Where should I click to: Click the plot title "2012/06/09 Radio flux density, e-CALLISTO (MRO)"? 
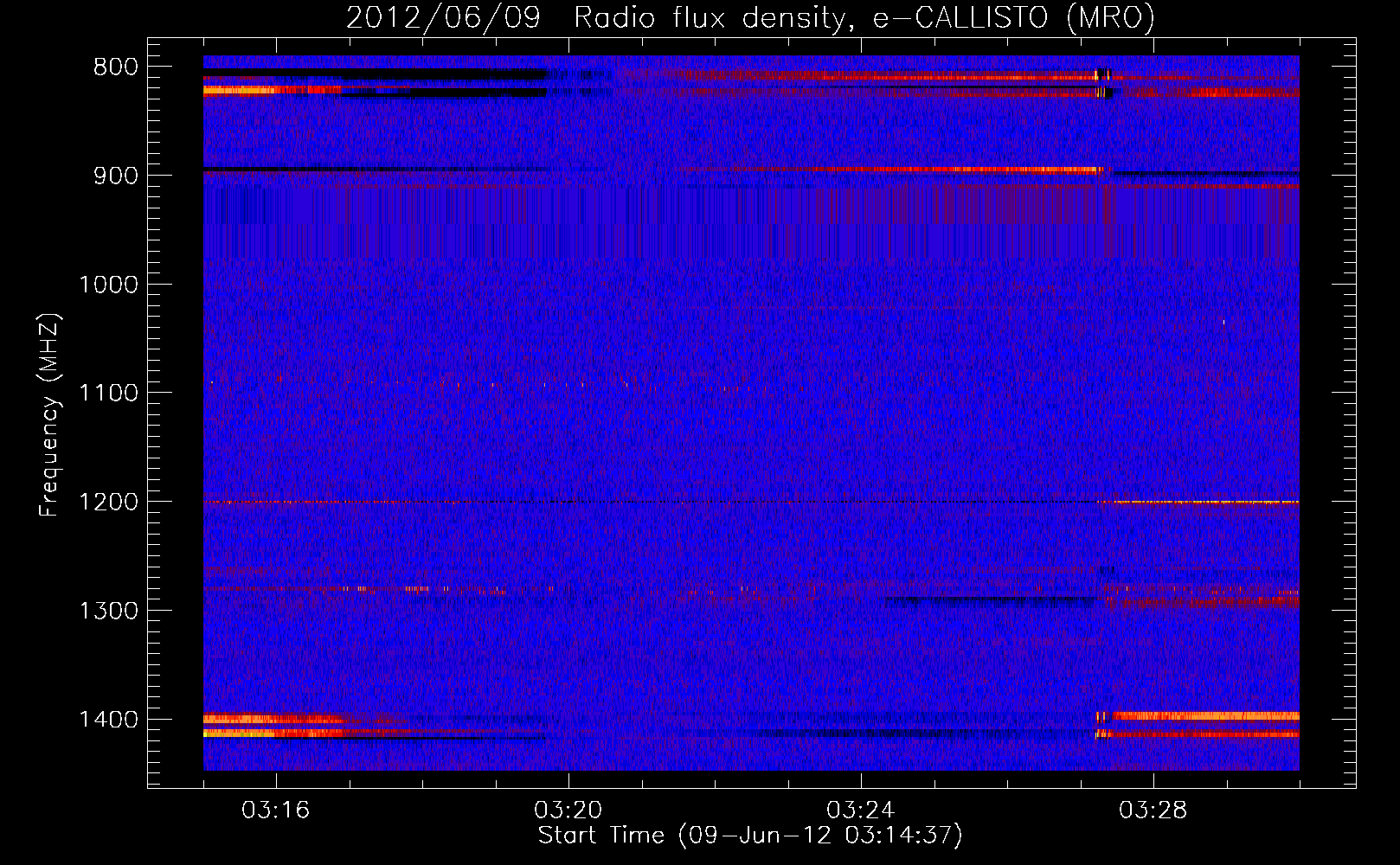coord(750,17)
